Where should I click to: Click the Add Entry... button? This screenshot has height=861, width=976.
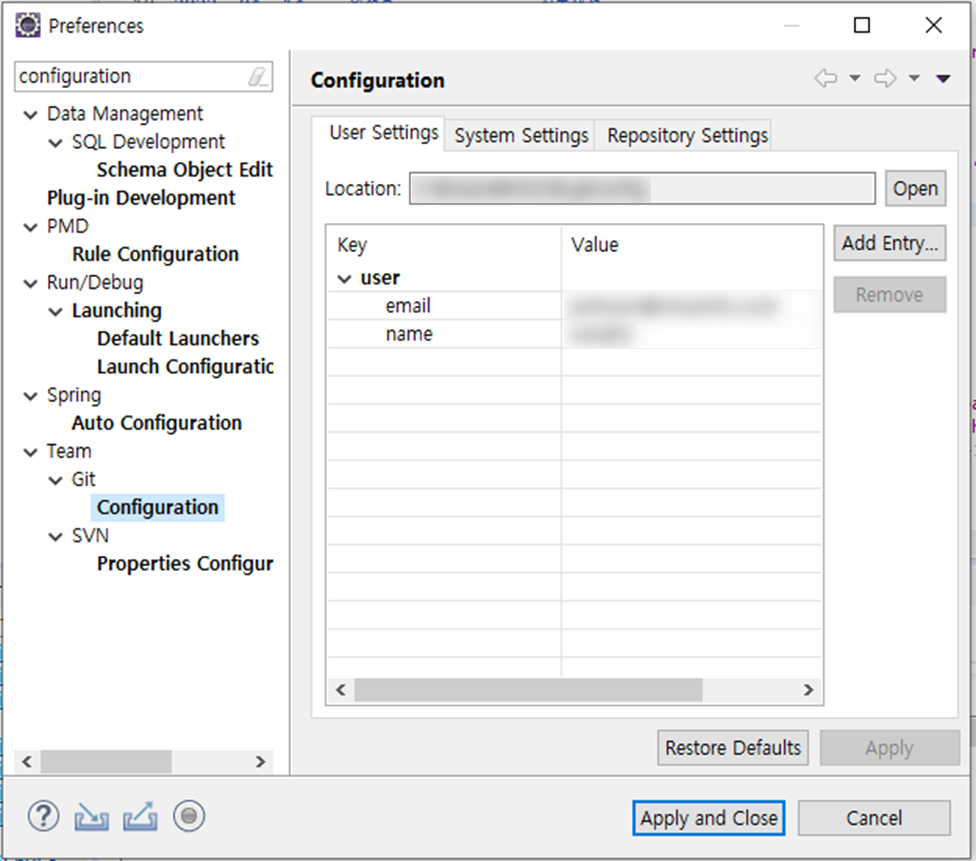[x=889, y=243]
